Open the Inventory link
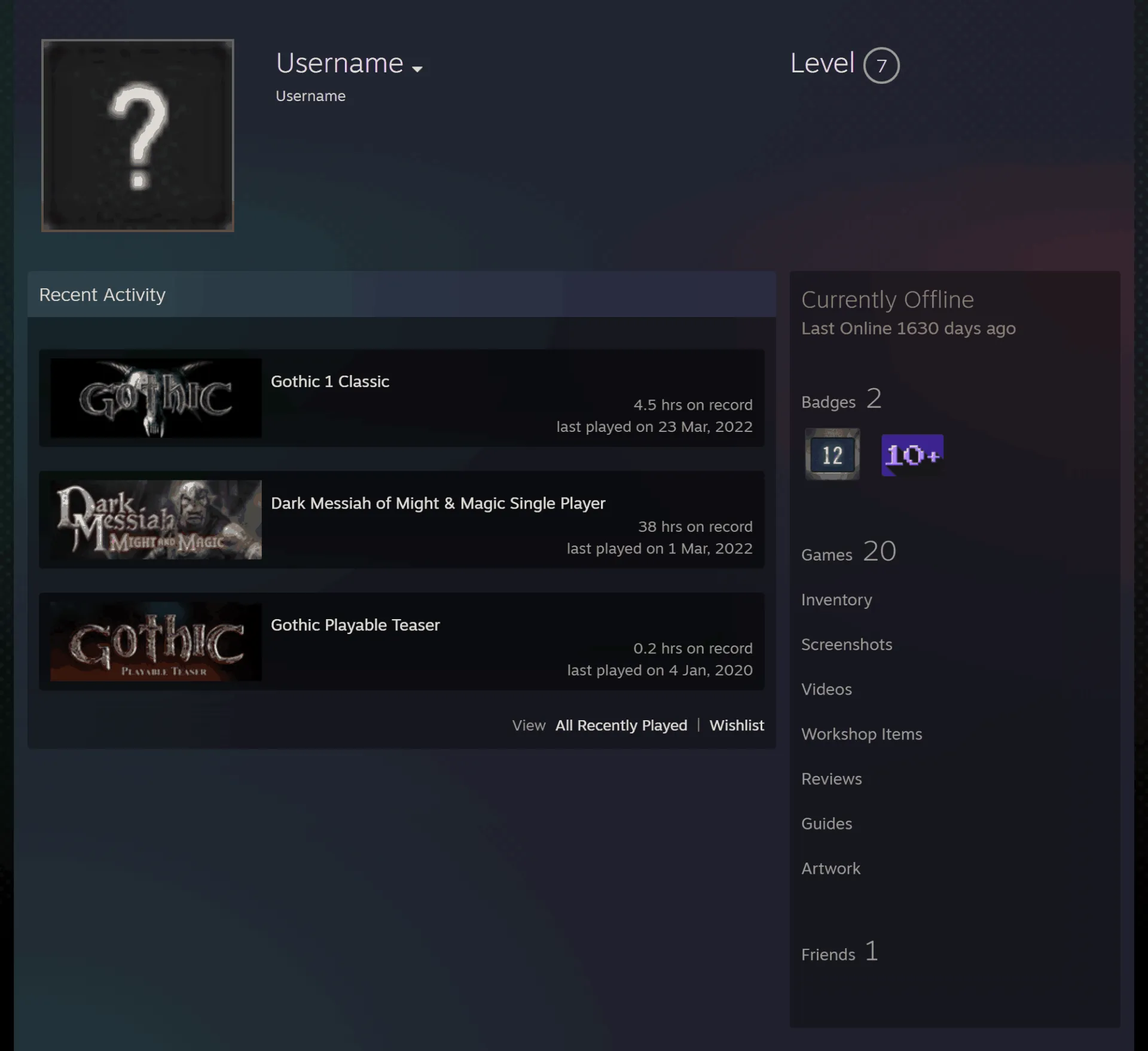 click(836, 600)
